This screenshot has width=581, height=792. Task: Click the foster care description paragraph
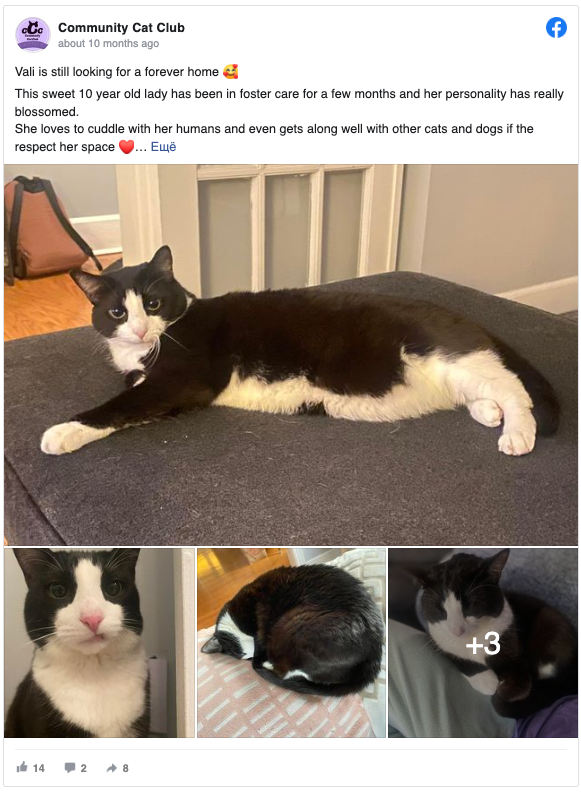point(289,120)
